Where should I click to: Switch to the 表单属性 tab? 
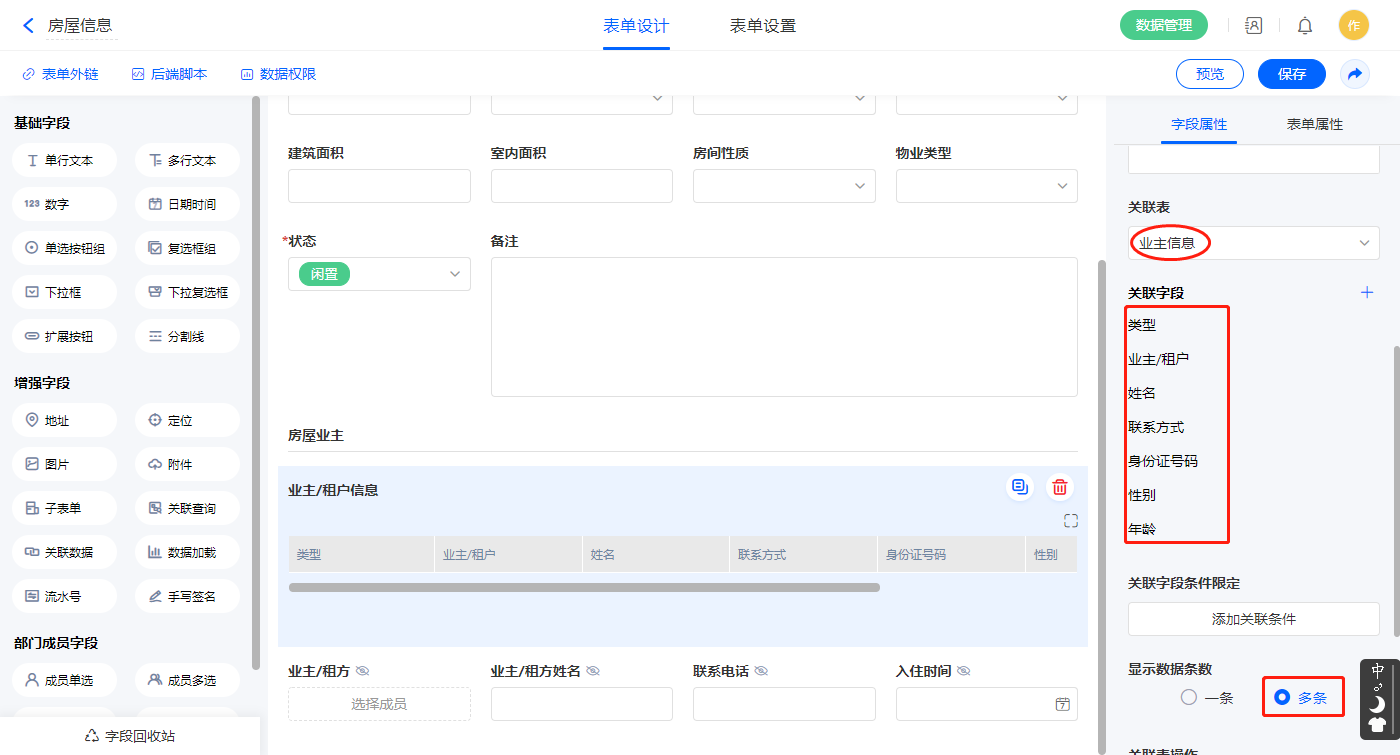(1314, 124)
